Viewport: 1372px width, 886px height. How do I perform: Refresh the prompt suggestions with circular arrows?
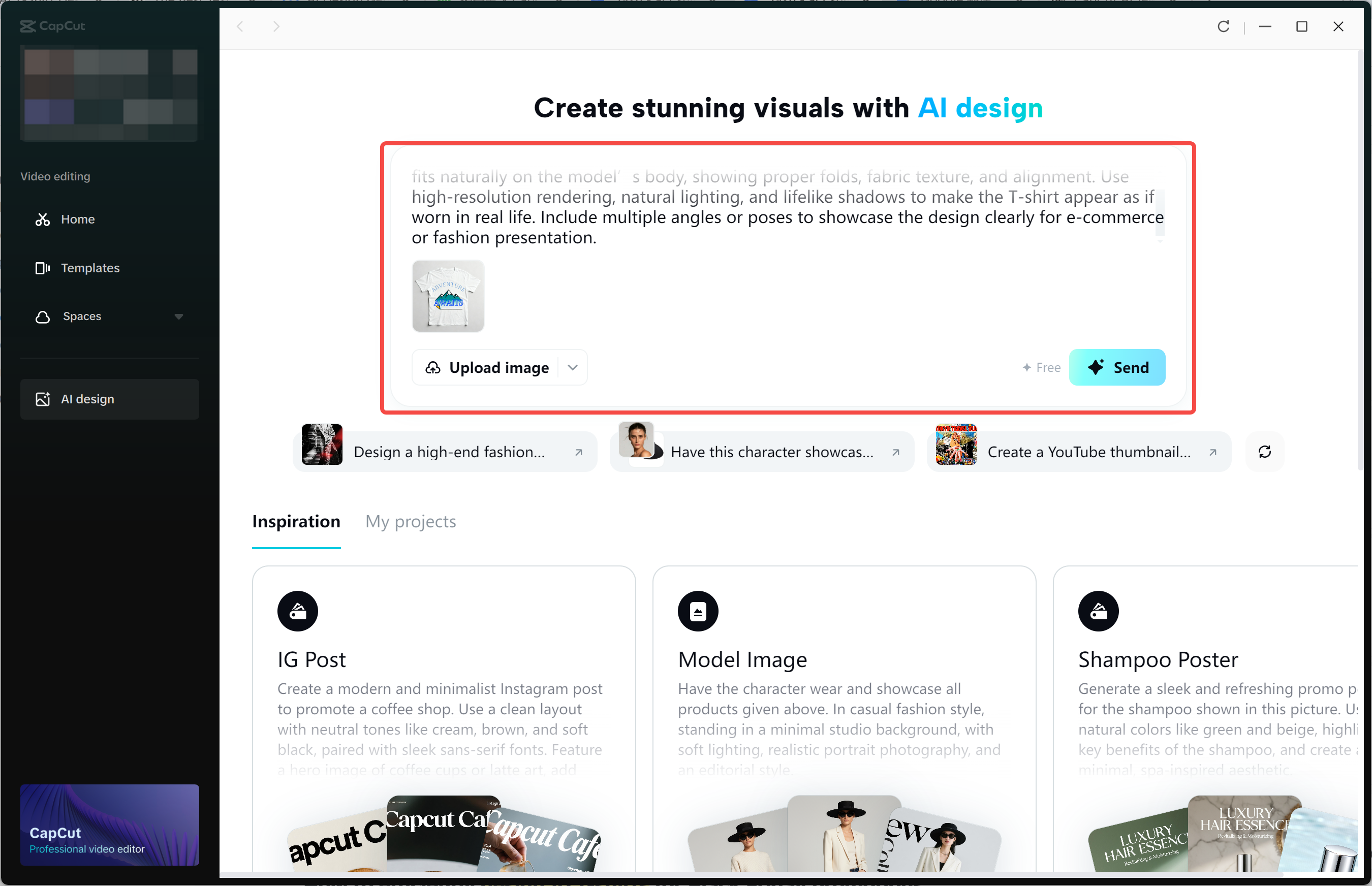pos(1264,452)
